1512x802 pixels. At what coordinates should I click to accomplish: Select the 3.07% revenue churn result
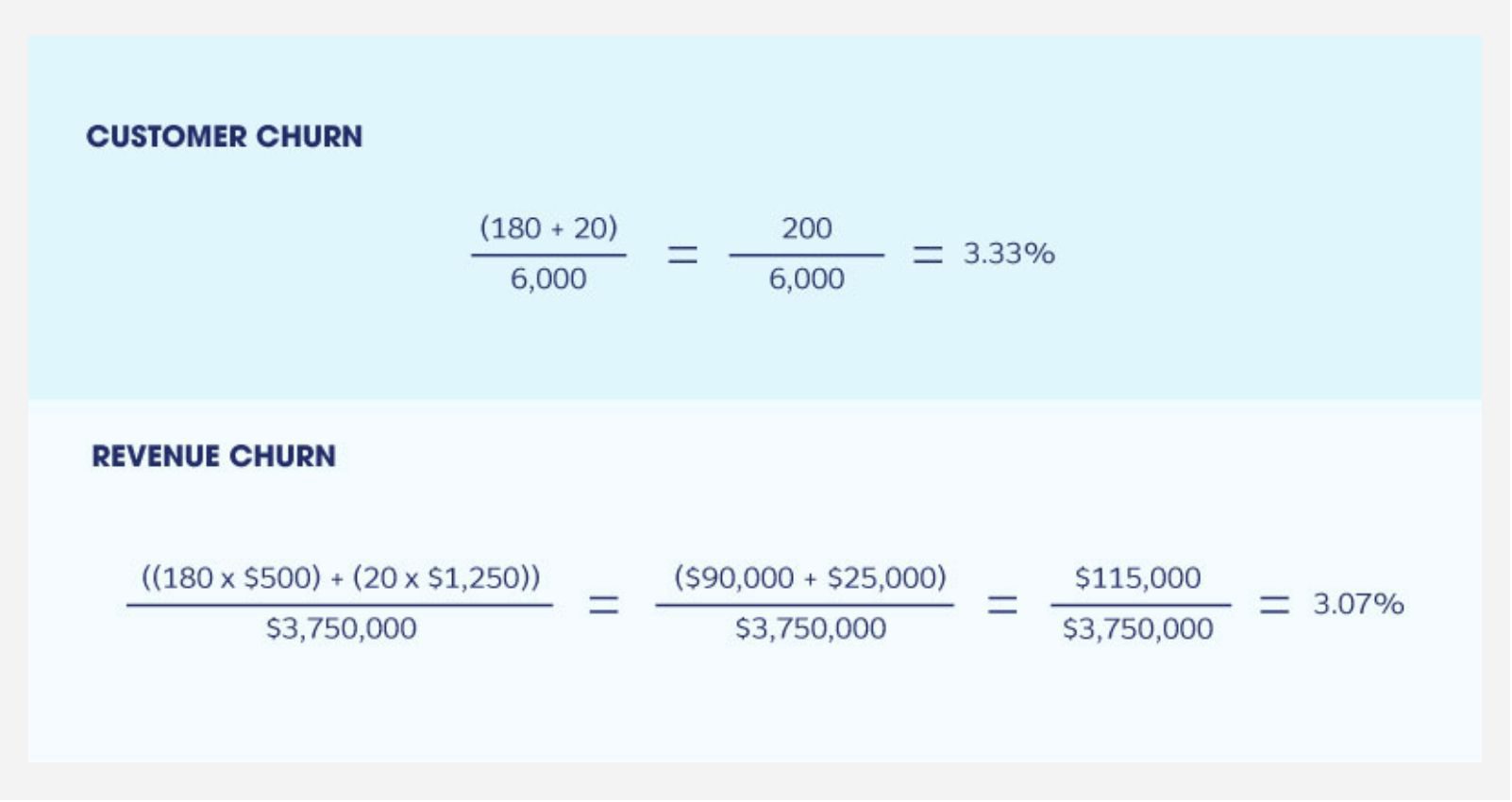[1359, 604]
